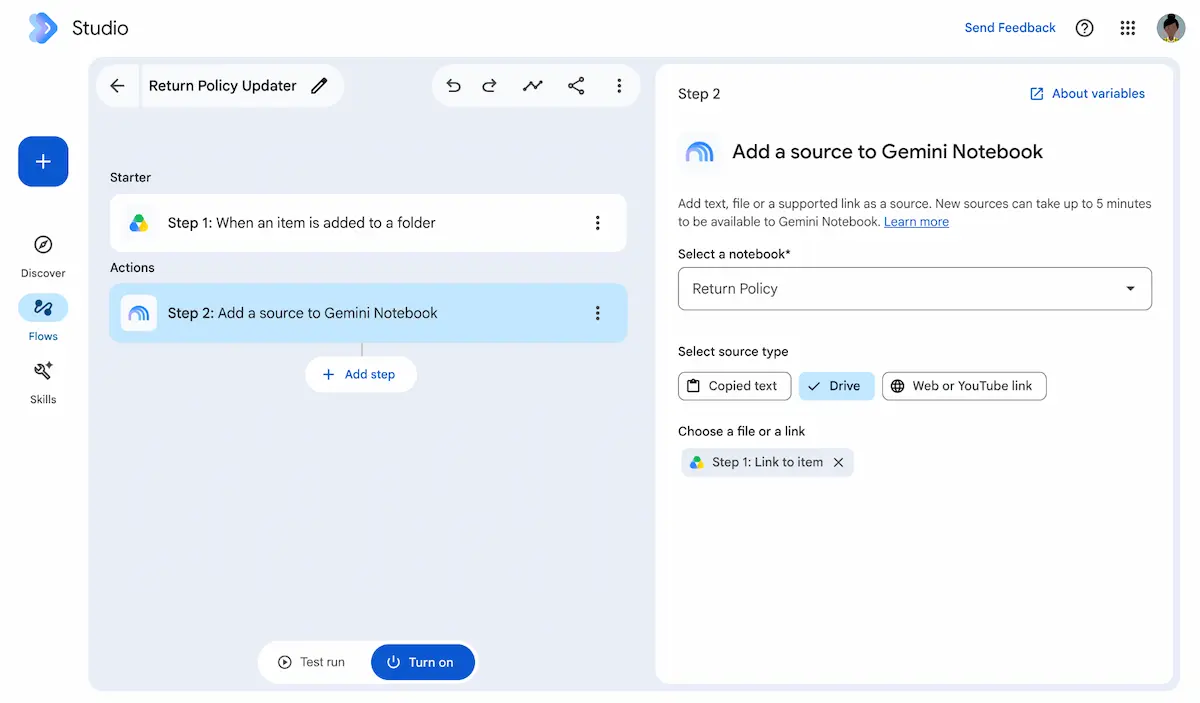Open Skills icon in sidebar

(43, 371)
